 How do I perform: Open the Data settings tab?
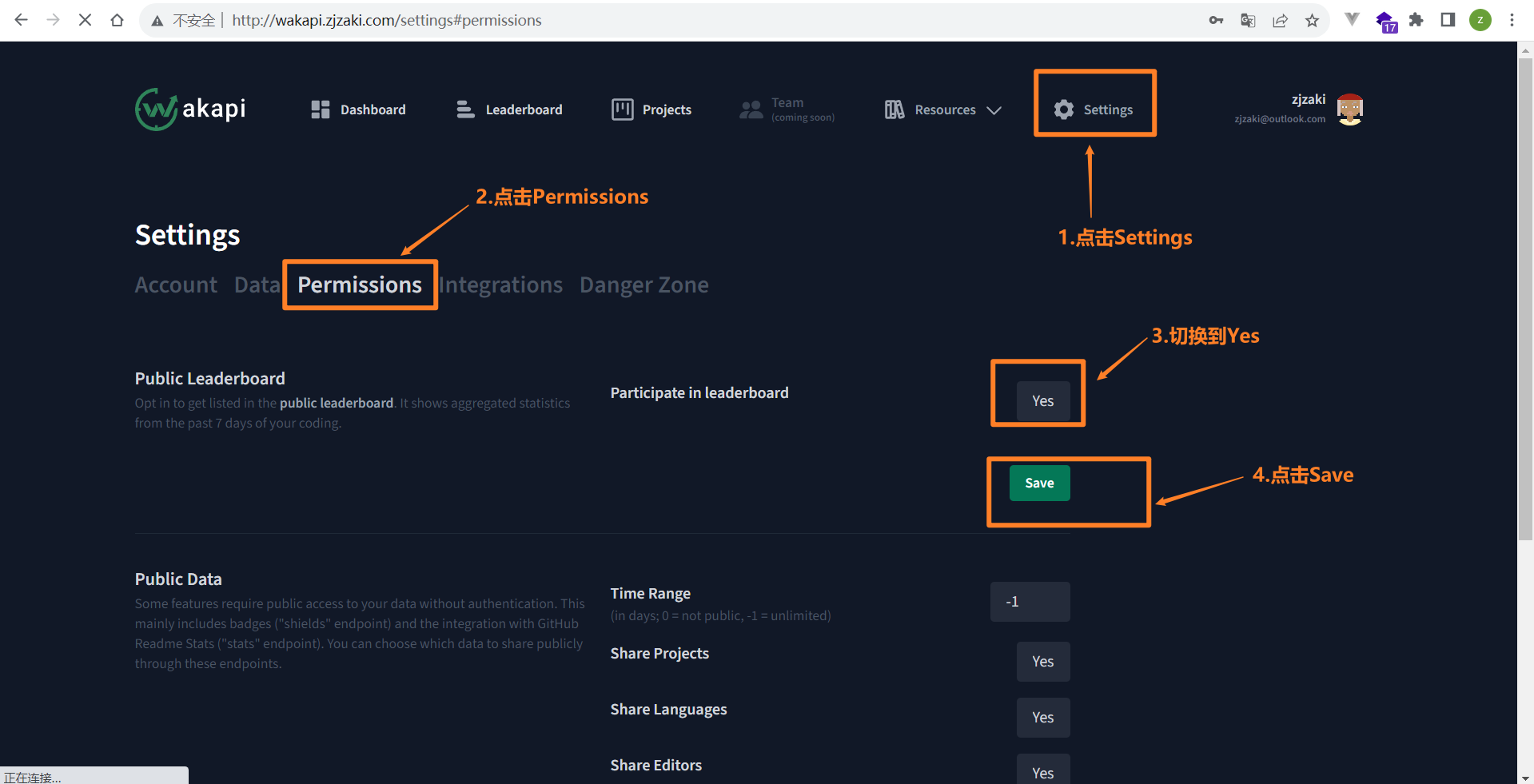(x=257, y=285)
